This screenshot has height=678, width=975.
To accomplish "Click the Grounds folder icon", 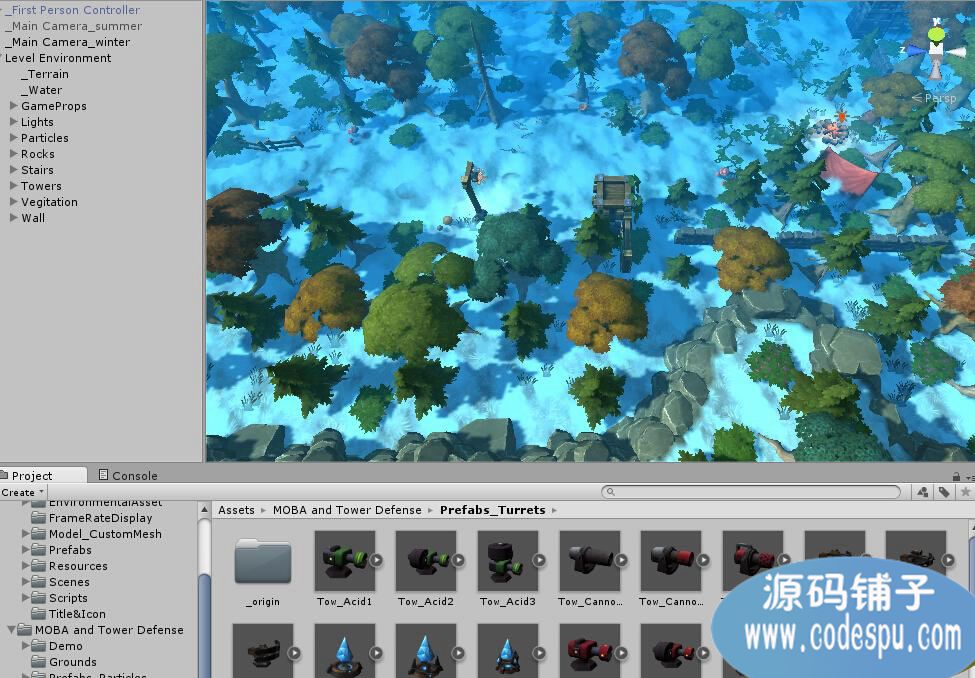I will click(39, 662).
